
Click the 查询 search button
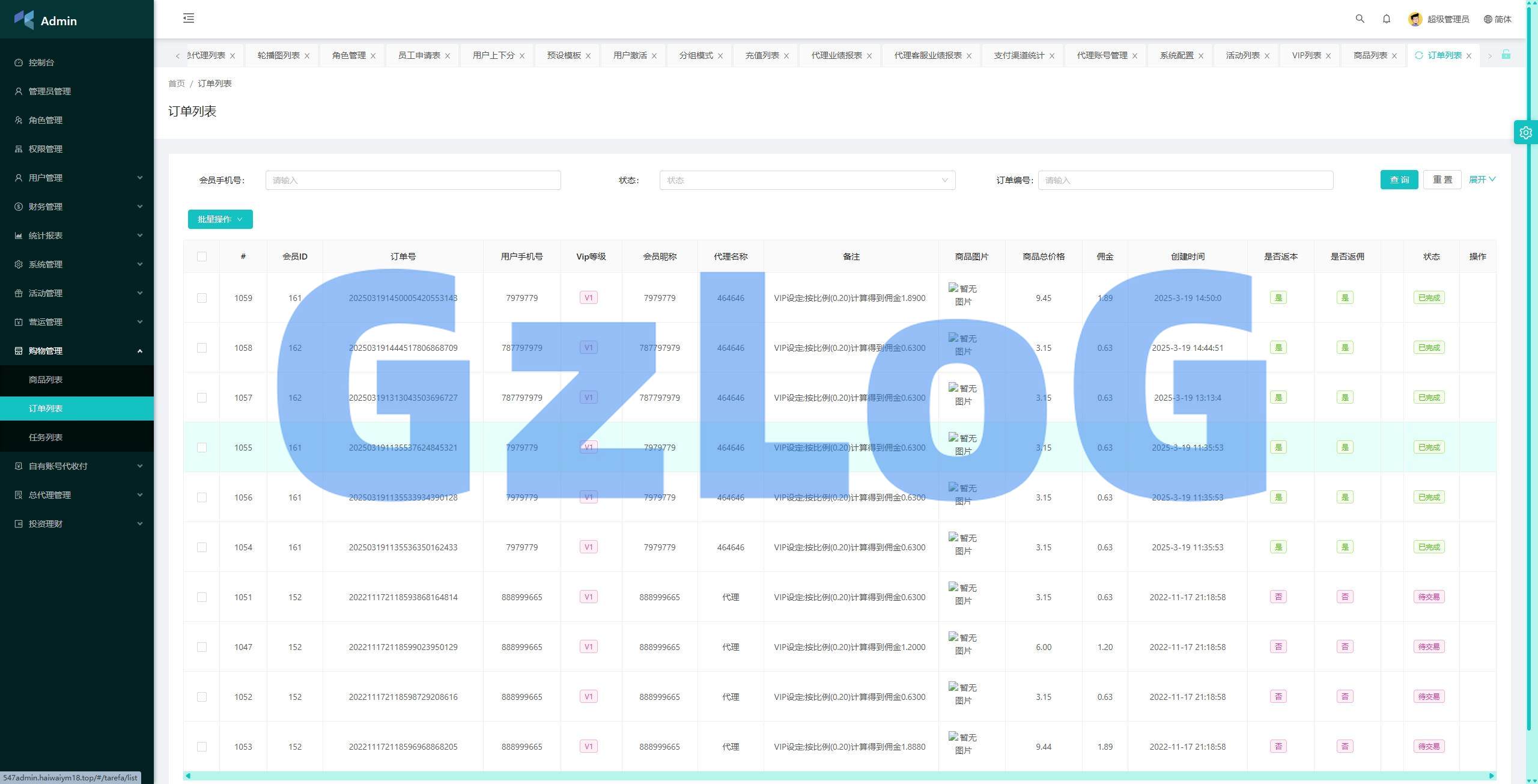tap(1399, 180)
